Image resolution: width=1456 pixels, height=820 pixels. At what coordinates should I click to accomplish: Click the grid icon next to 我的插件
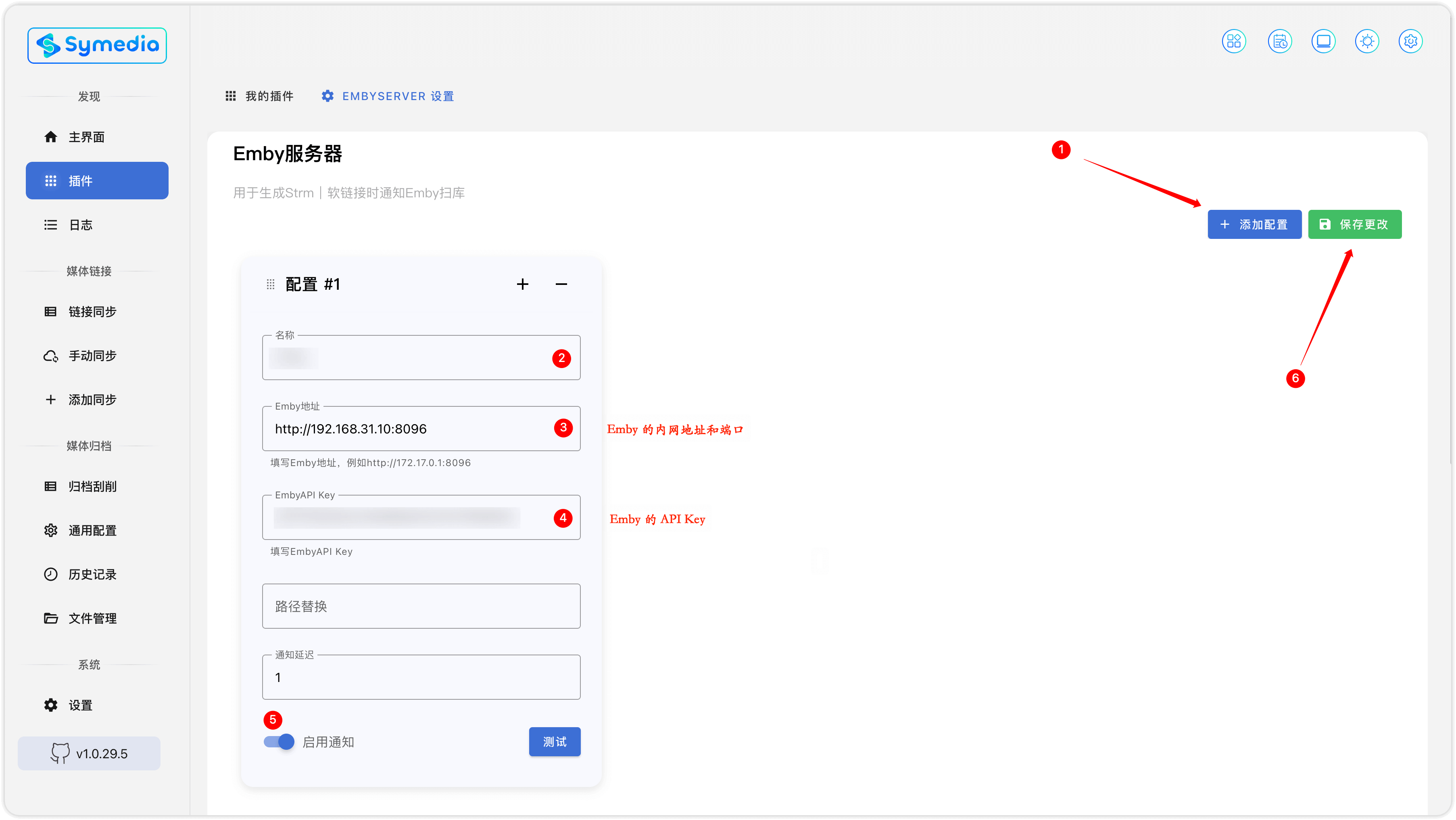click(231, 96)
